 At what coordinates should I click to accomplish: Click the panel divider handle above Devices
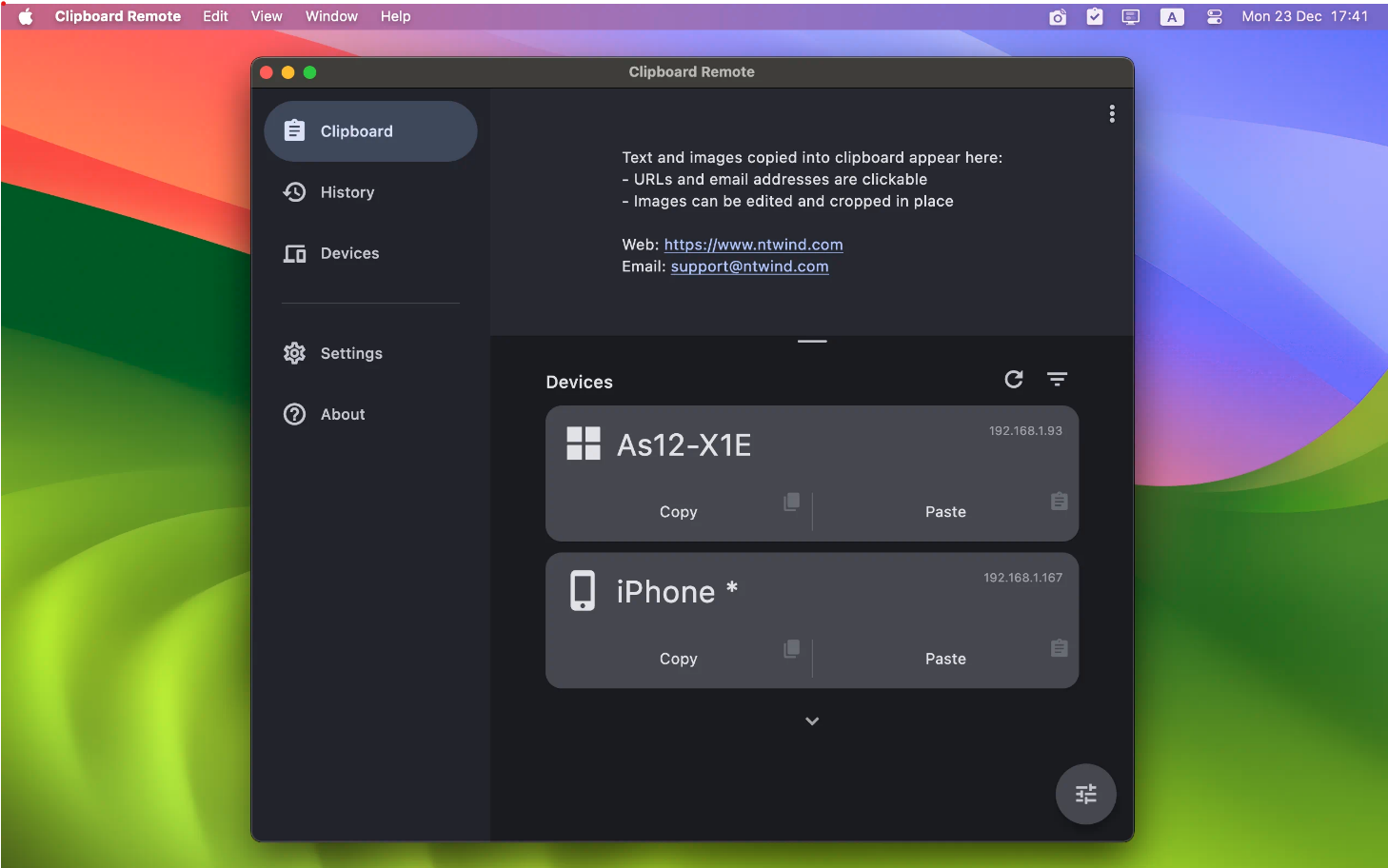[812, 341]
